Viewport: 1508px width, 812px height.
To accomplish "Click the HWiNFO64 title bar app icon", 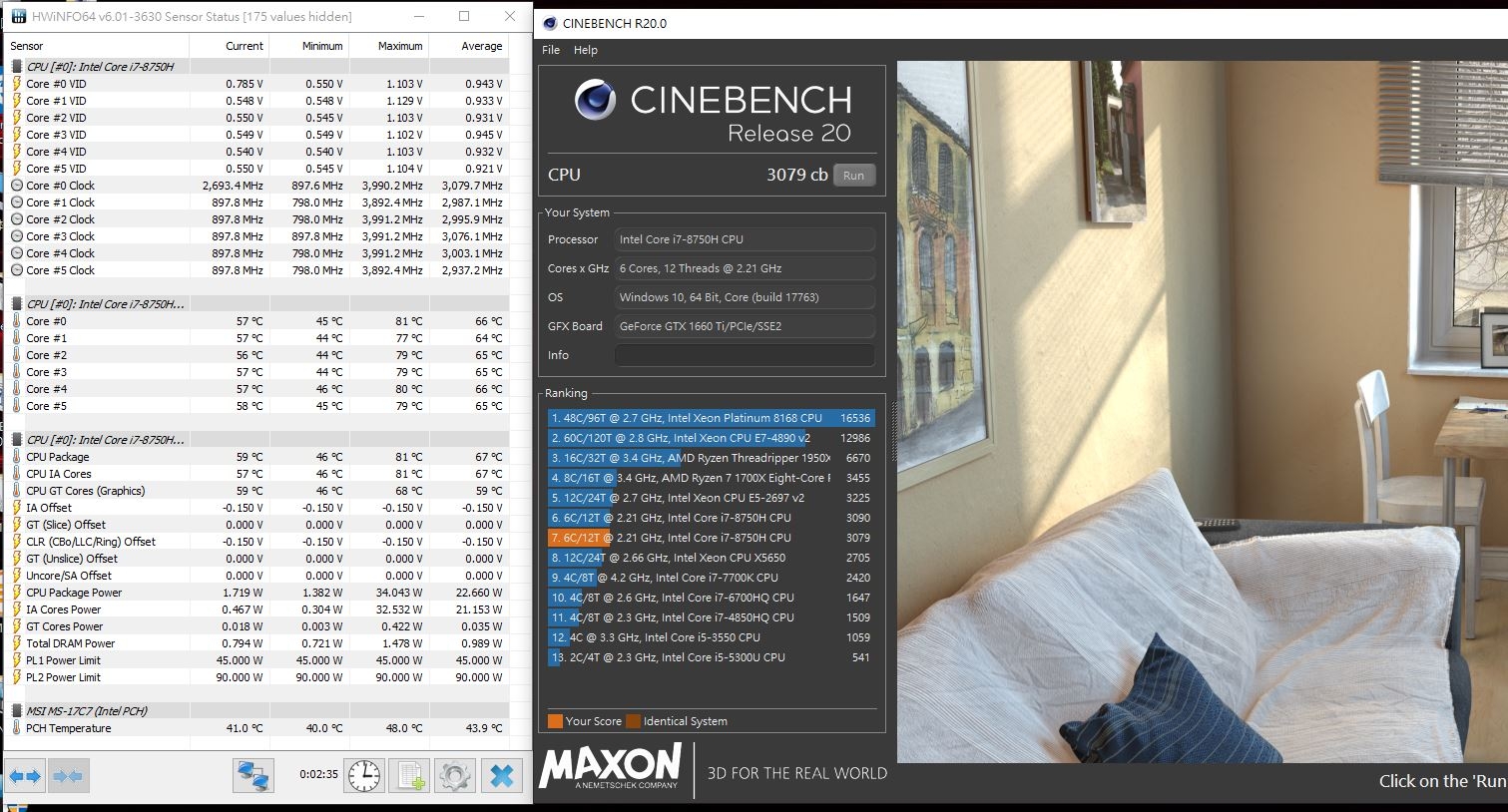I will (19, 17).
